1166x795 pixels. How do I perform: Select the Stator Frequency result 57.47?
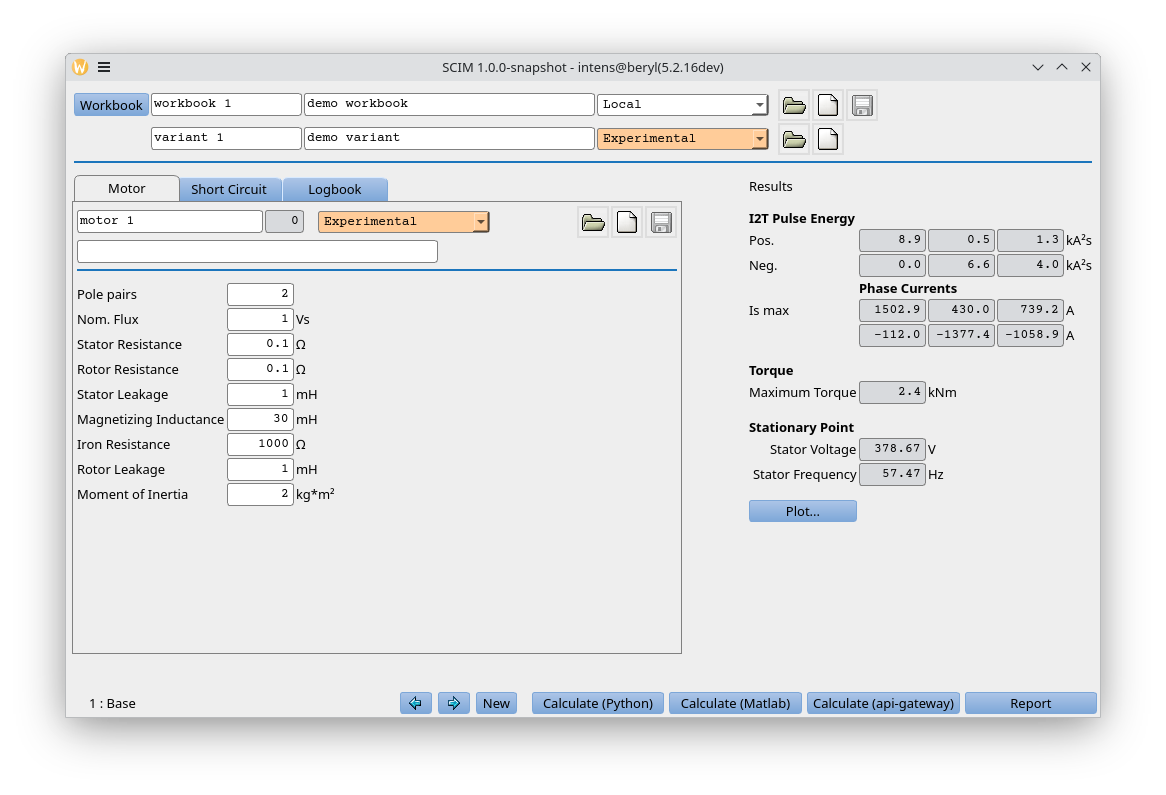coord(892,474)
